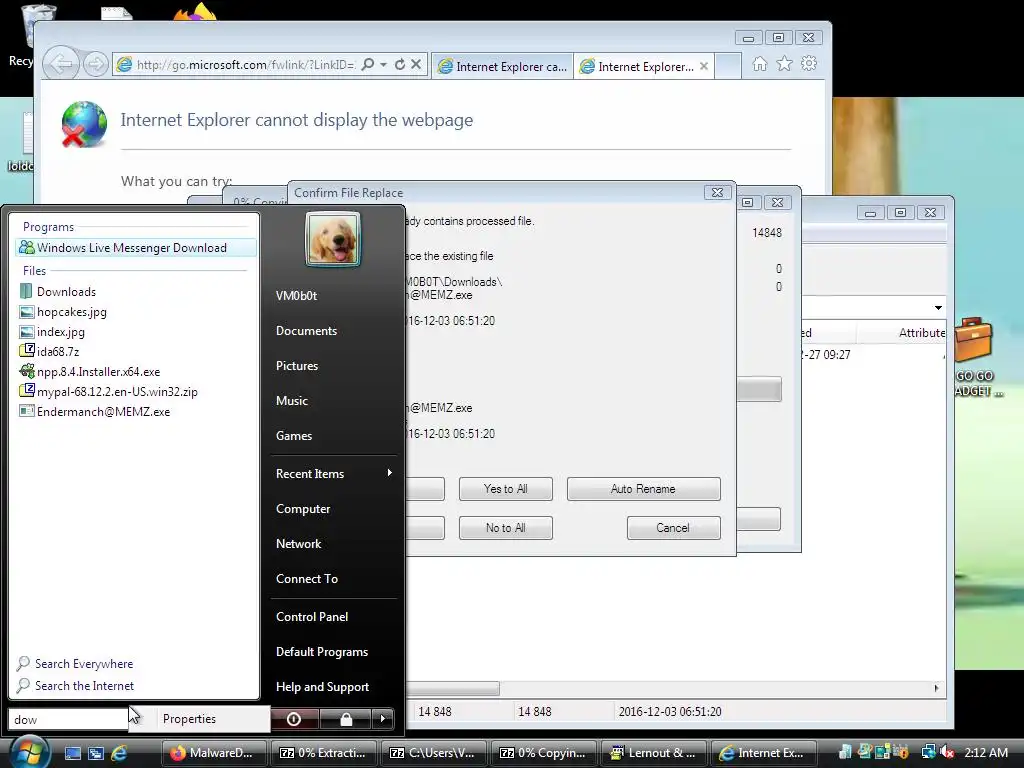Open Default Programs from Start menu
This screenshot has height=768, width=1024.
point(322,652)
